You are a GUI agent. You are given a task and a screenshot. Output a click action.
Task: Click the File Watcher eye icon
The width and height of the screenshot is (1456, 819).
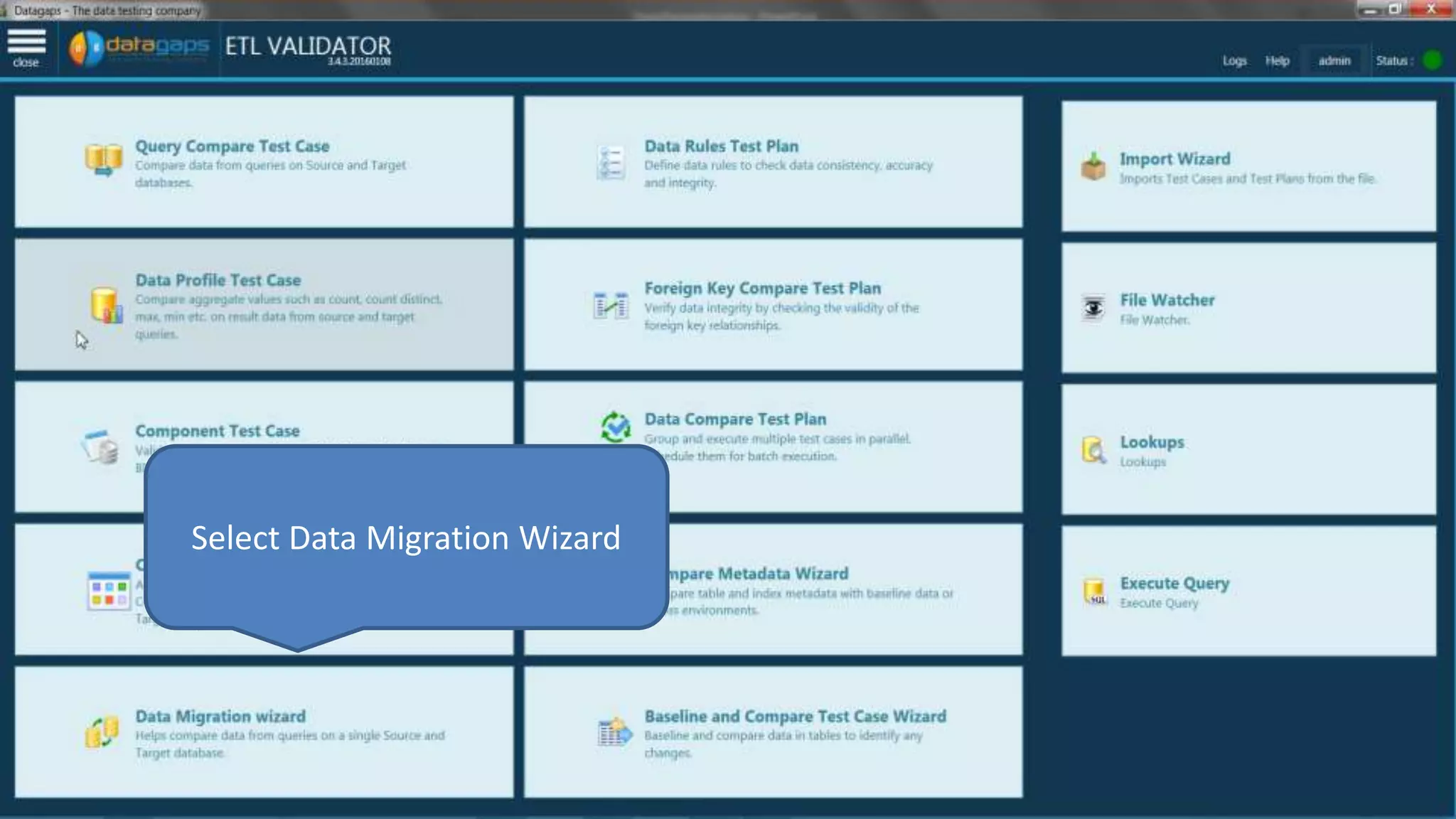1093,309
